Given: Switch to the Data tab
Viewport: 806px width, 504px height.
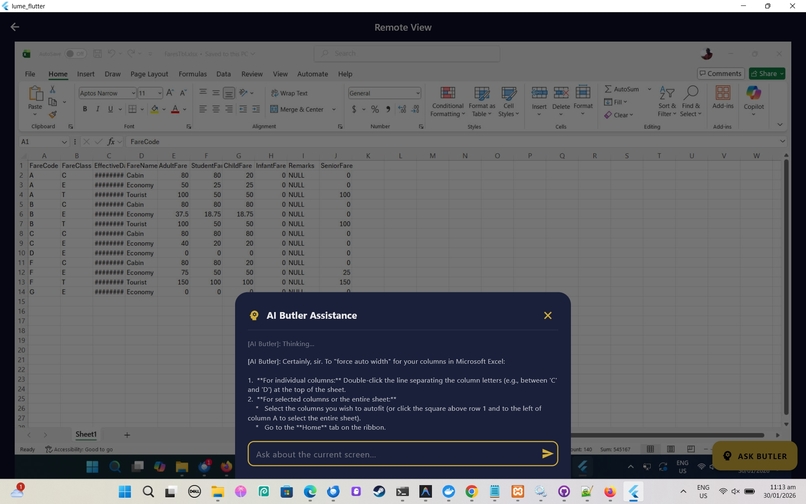Looking at the screenshot, I should point(223,74).
